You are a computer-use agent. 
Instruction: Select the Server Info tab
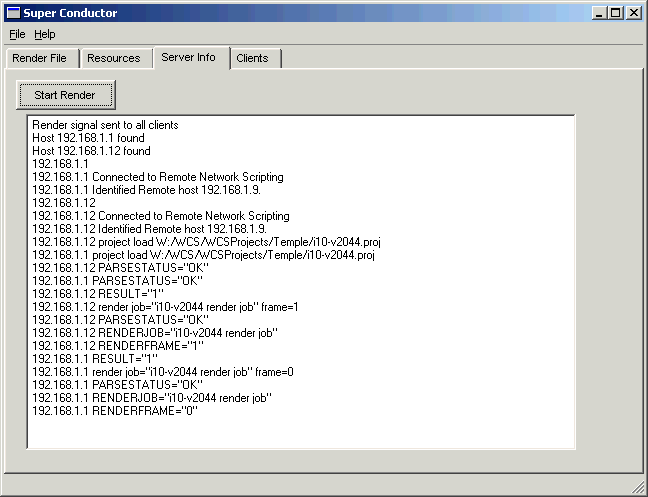pos(188,57)
